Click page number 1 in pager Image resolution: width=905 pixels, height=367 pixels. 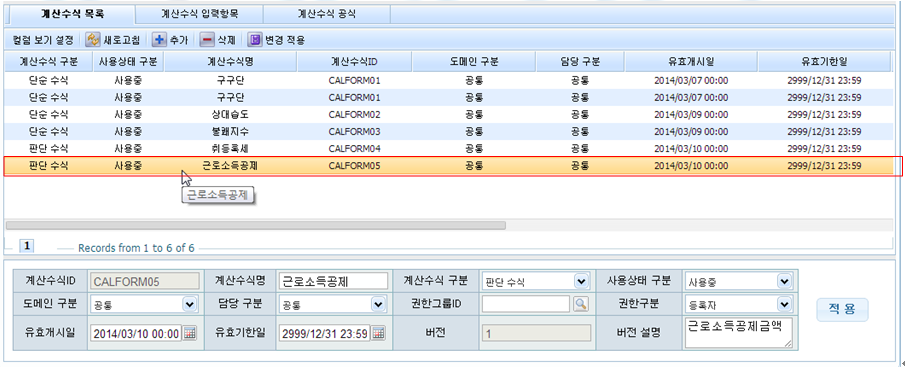[27, 246]
